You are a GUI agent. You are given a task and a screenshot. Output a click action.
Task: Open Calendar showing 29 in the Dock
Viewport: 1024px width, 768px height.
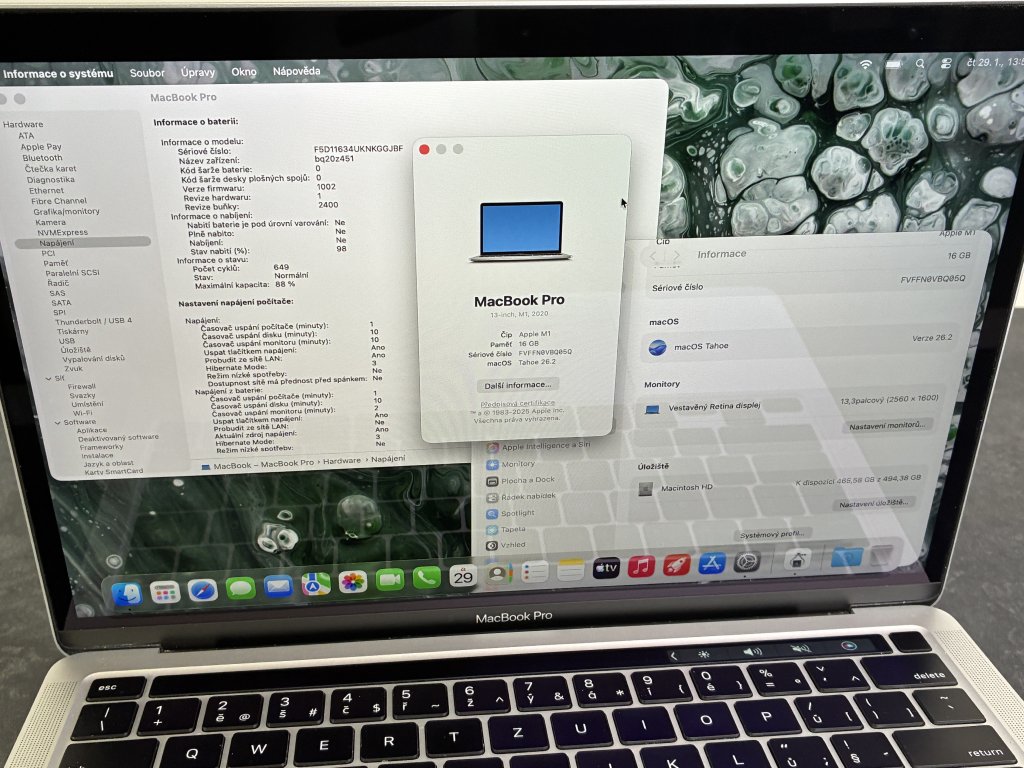coord(462,575)
